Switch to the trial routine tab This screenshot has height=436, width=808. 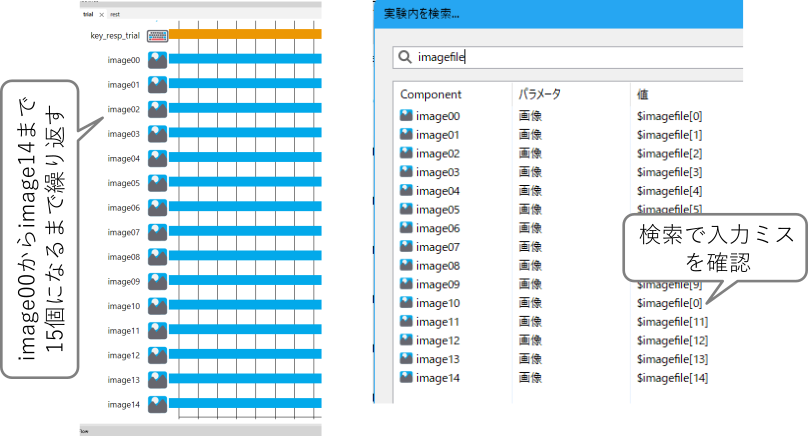88,14
